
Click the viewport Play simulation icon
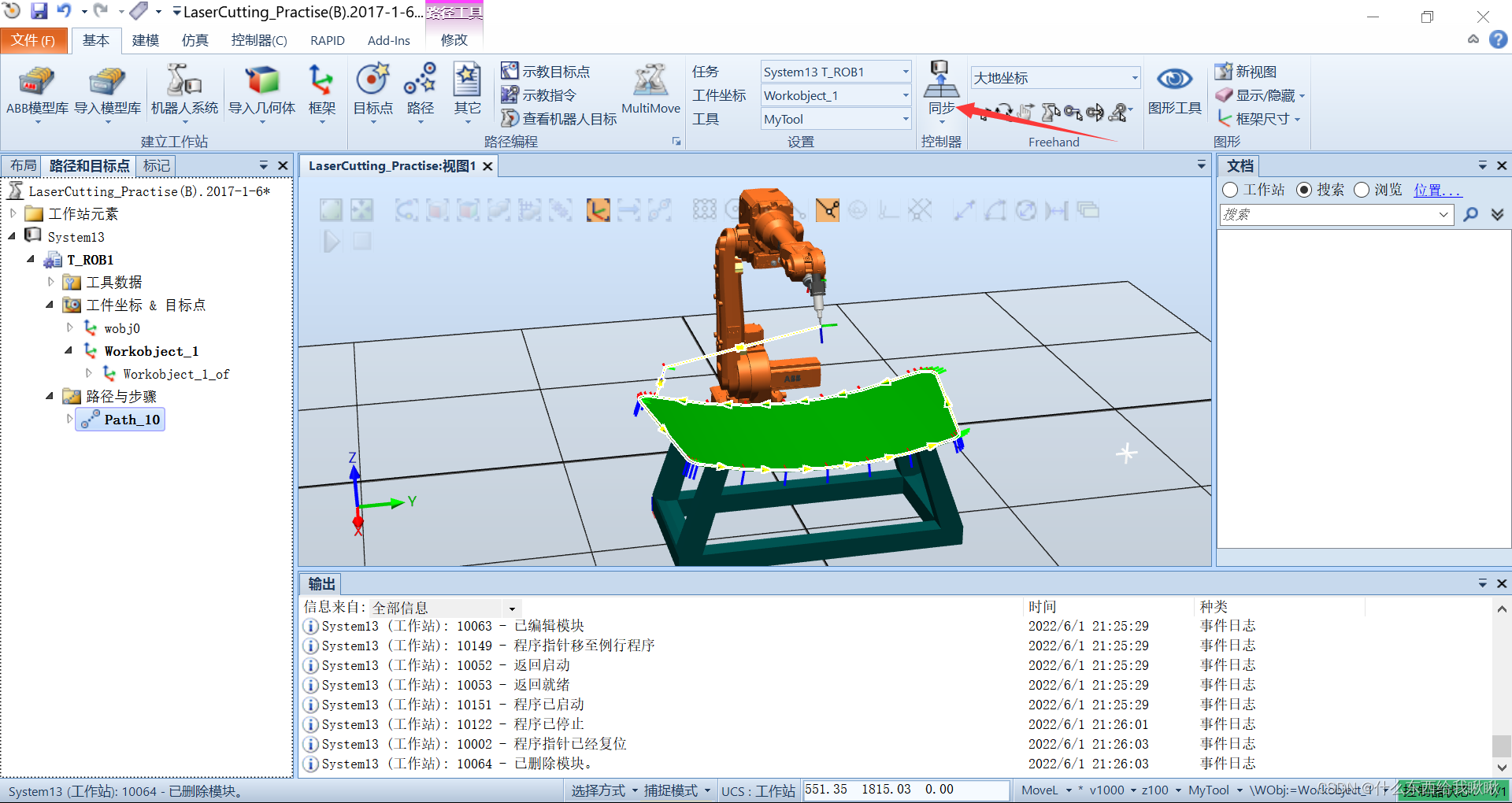[332, 241]
